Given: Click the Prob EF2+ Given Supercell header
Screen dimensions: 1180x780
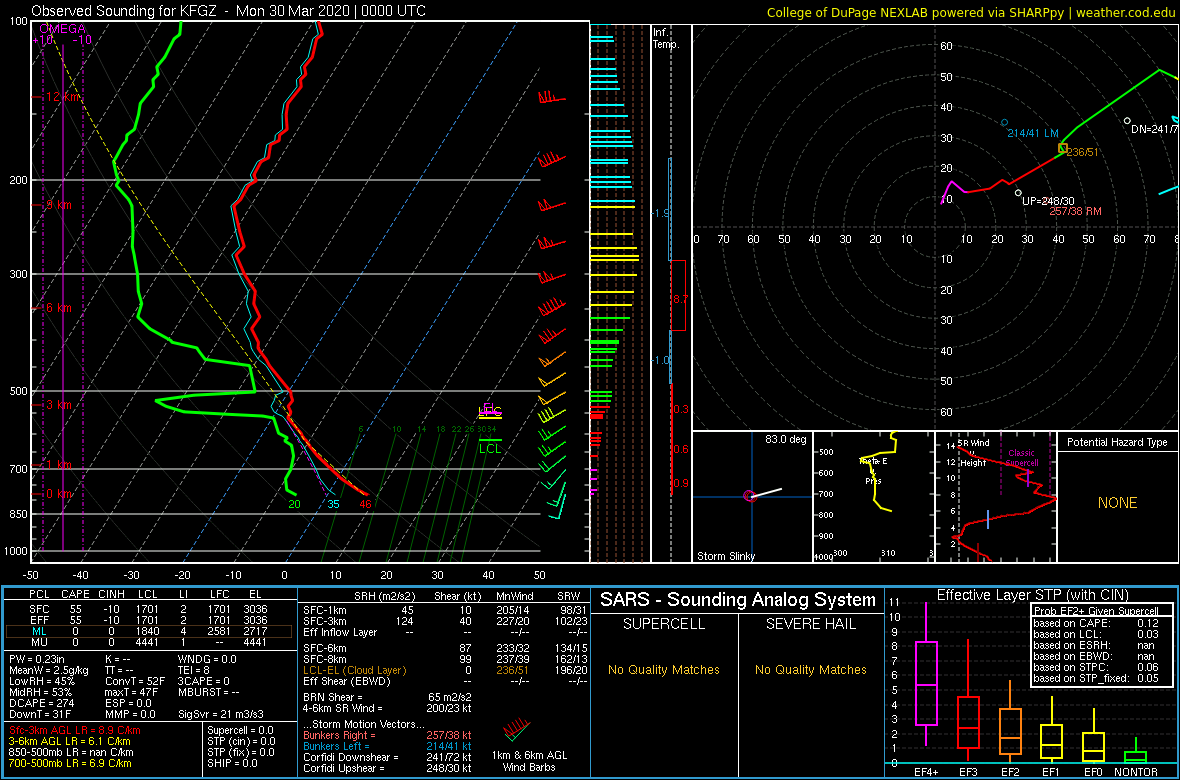Looking at the screenshot, I should tap(1096, 611).
